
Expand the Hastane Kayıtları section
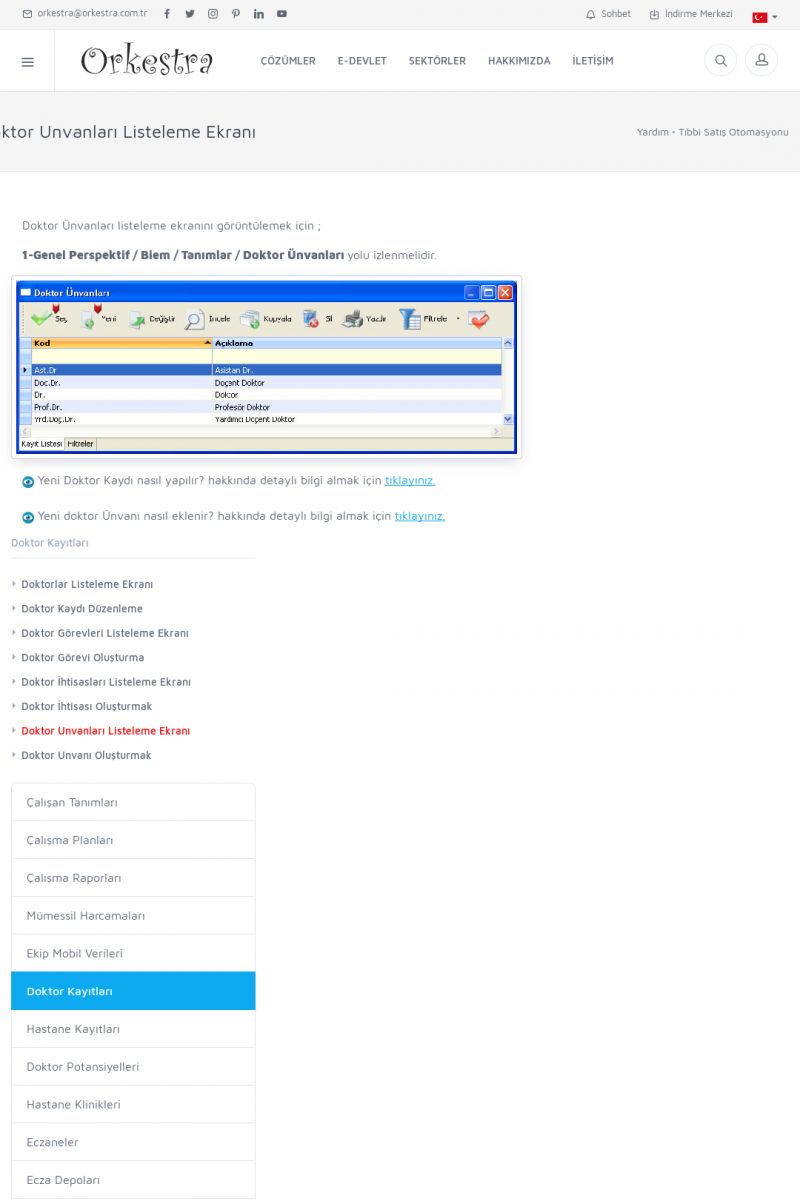pyautogui.click(x=133, y=1029)
